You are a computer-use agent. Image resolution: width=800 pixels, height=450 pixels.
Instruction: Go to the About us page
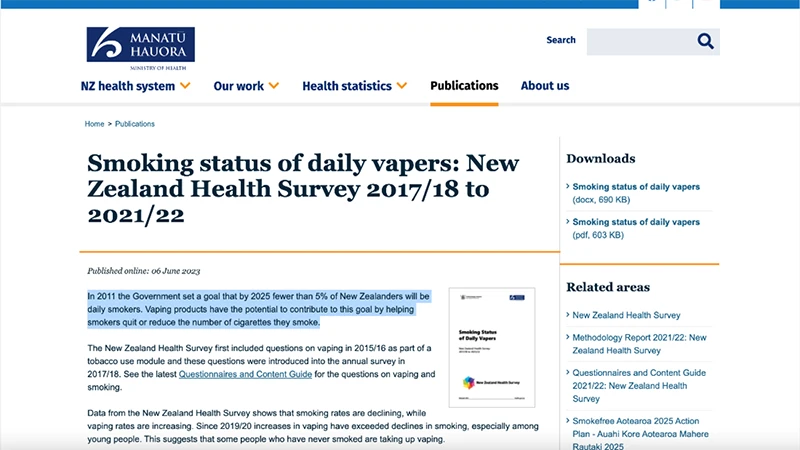(545, 86)
